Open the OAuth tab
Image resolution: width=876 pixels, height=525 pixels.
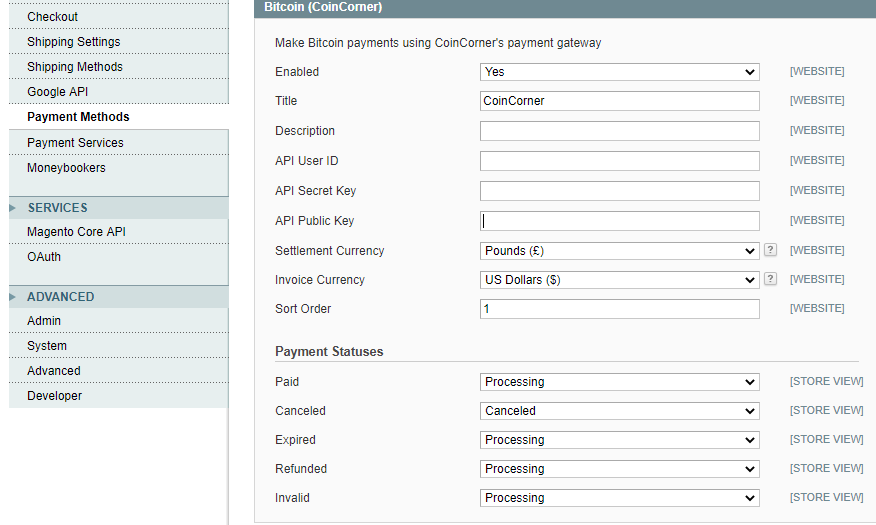[x=118, y=257]
